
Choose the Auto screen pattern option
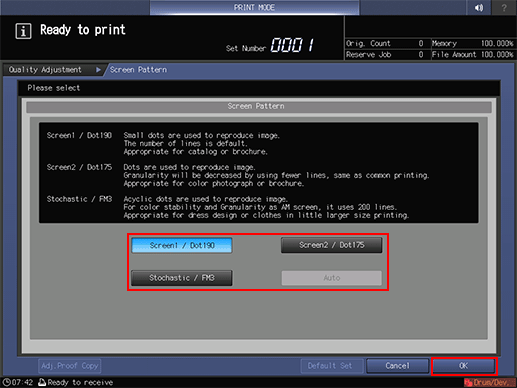331,278
